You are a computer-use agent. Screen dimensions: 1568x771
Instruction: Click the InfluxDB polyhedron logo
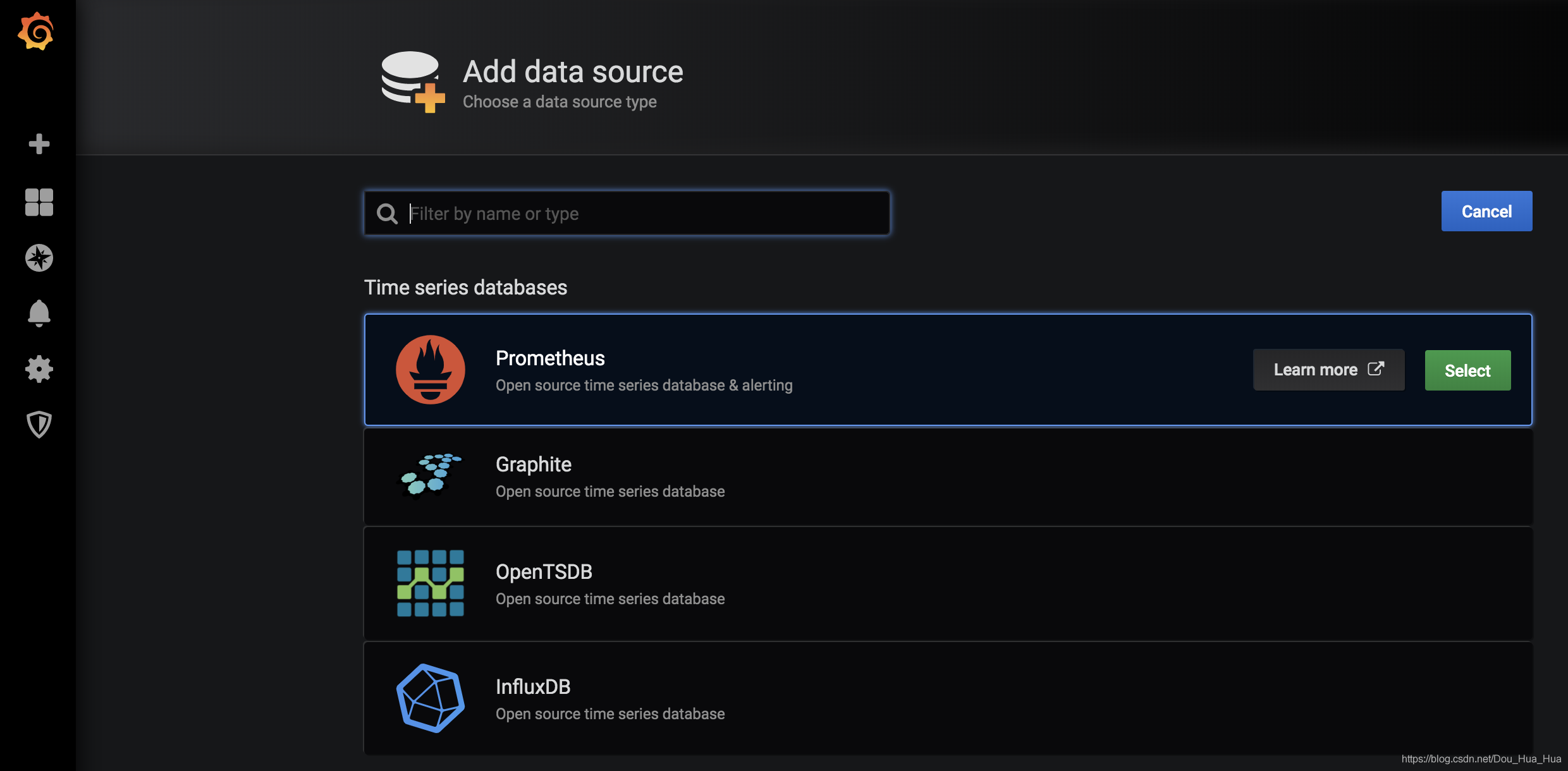click(431, 698)
